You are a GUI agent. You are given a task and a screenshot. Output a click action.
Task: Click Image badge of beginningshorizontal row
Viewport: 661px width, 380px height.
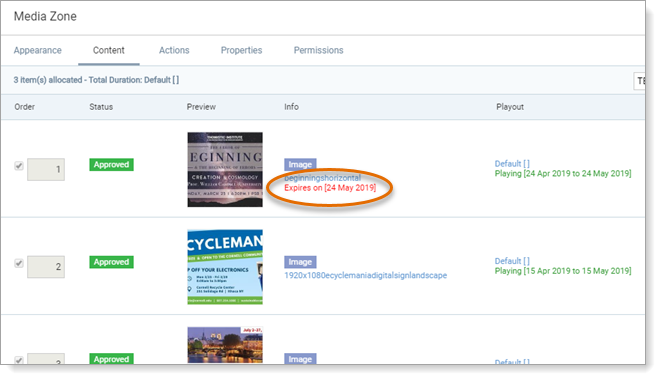coord(300,164)
